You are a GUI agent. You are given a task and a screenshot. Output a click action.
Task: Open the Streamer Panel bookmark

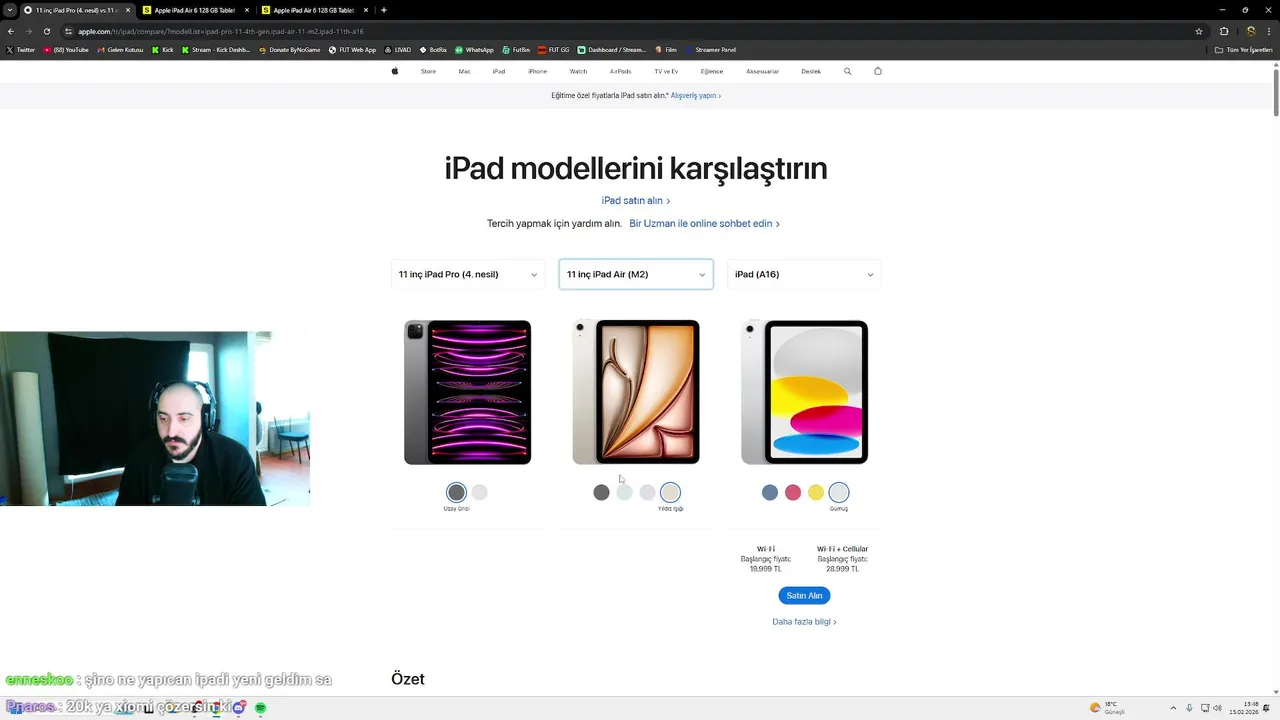709,49
